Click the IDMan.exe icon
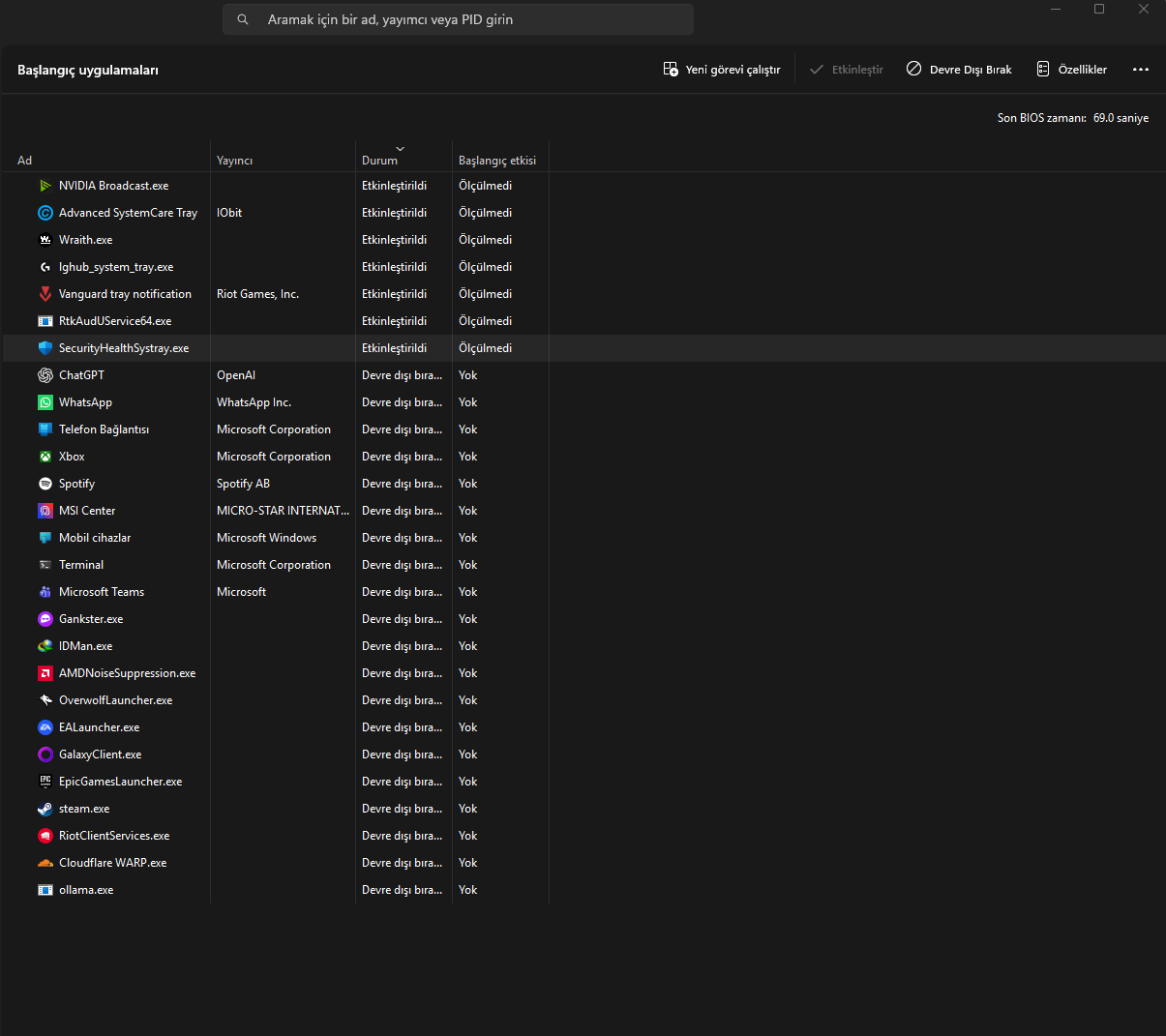 (x=45, y=646)
